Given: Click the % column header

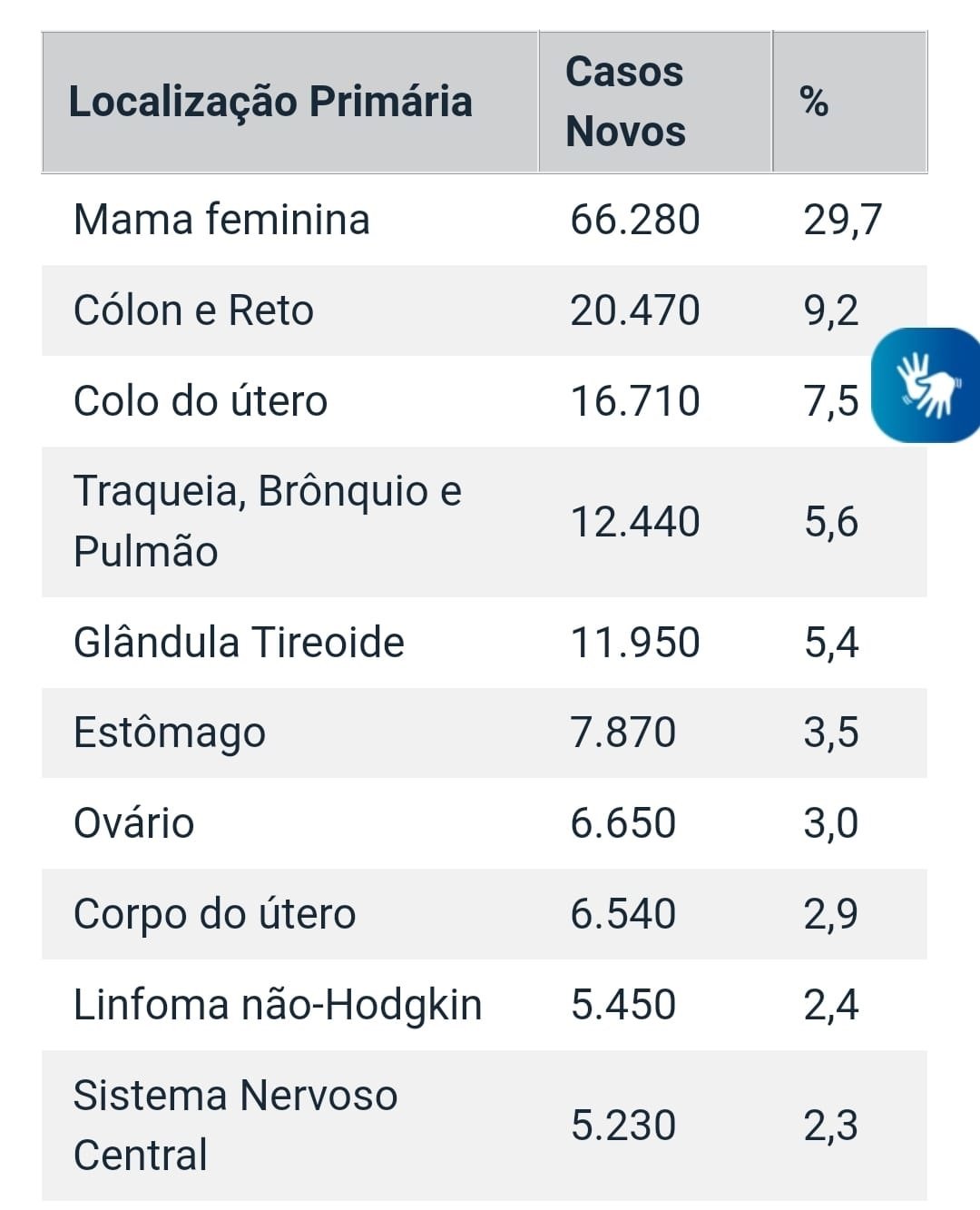Looking at the screenshot, I should click(x=814, y=102).
